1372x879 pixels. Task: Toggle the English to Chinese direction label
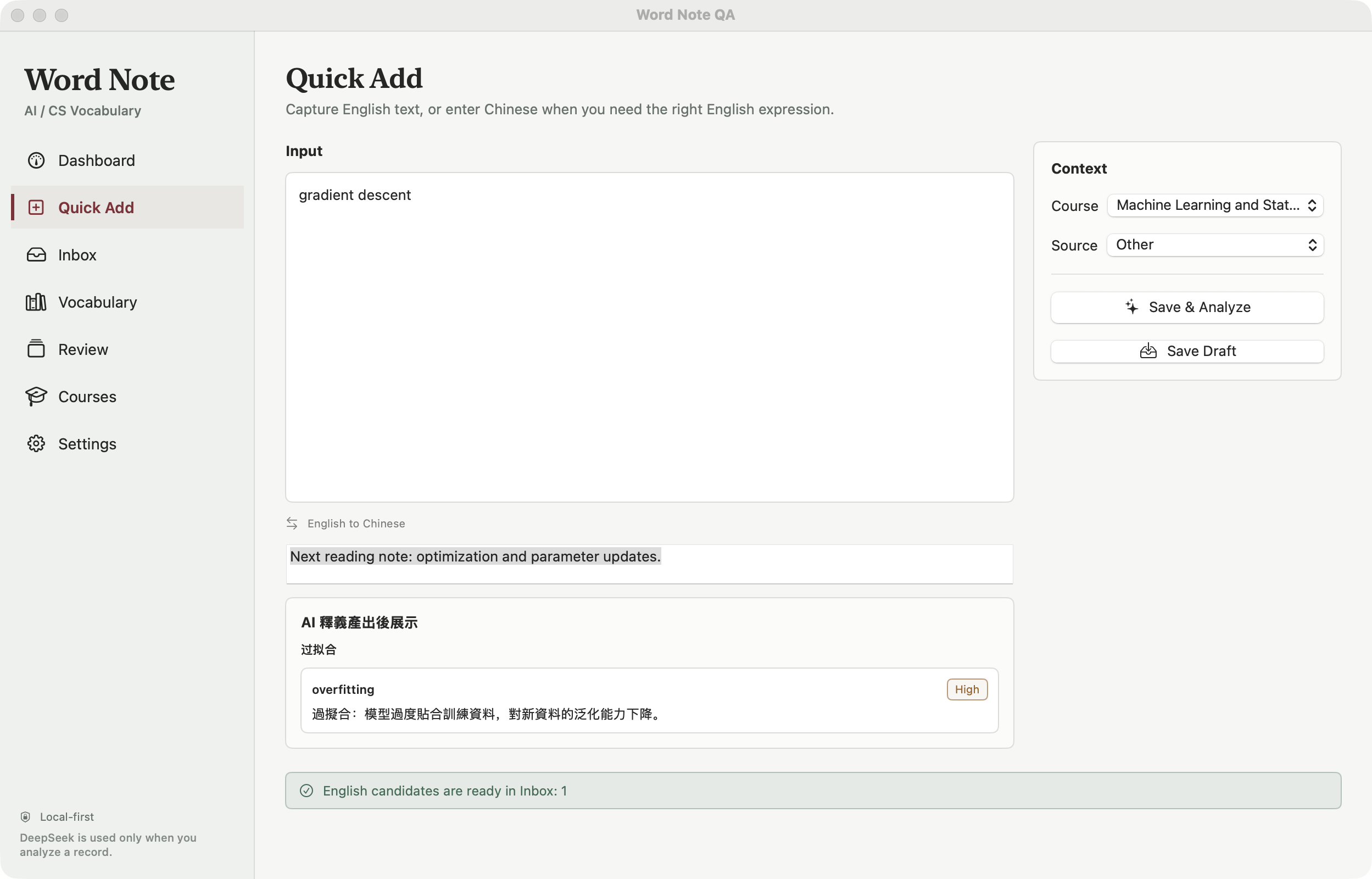click(x=356, y=524)
